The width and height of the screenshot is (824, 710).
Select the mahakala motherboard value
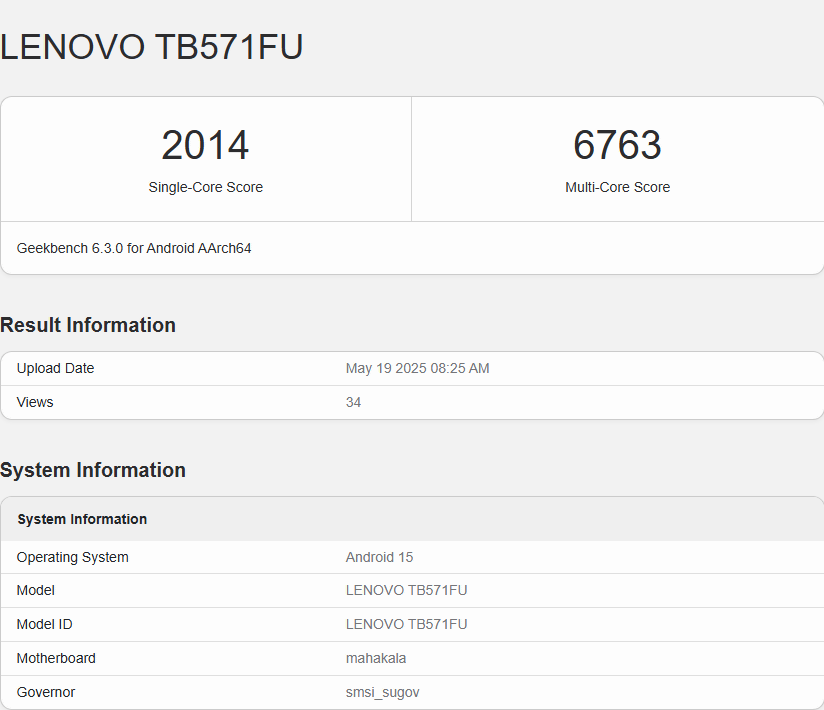376,658
